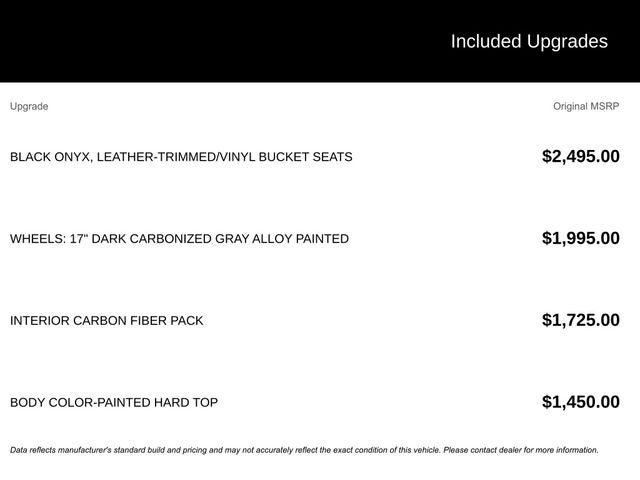Click the words "HARD TOP"
Image resolution: width=640 pixels, height=480 pixels.
click(186, 403)
